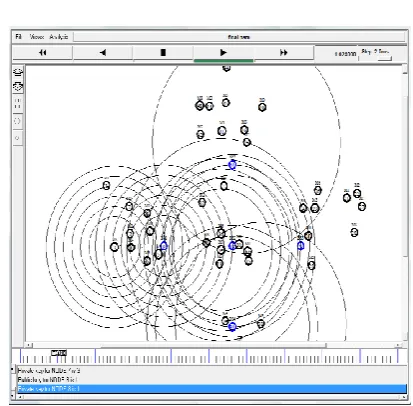
Task: Open the File menu
Action: click(18, 37)
